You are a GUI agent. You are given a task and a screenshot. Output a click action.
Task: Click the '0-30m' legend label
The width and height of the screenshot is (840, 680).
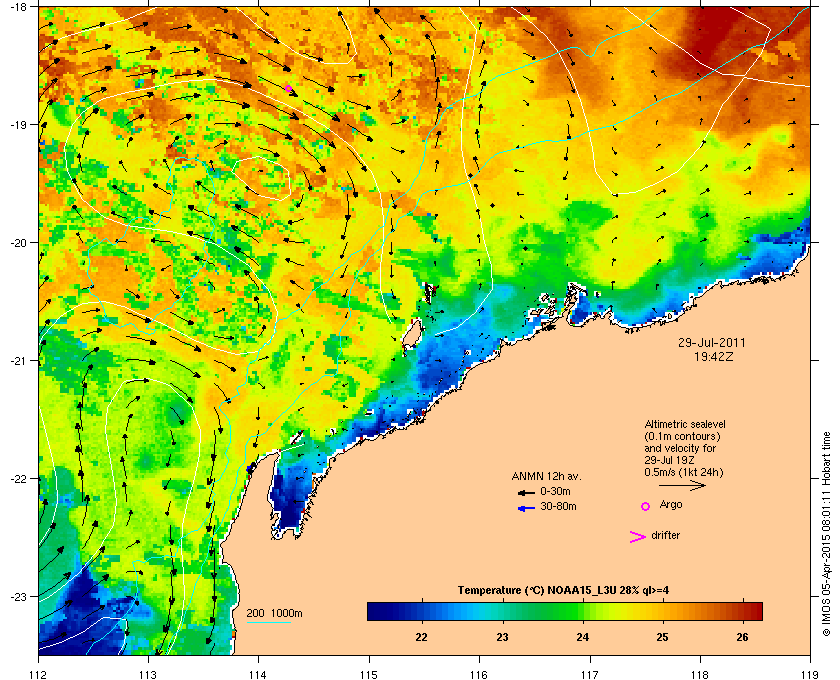click(555, 491)
